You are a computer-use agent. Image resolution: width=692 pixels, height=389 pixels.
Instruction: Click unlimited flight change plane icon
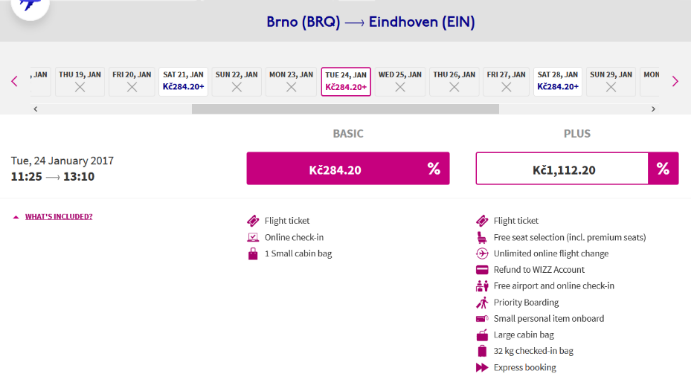click(x=482, y=253)
